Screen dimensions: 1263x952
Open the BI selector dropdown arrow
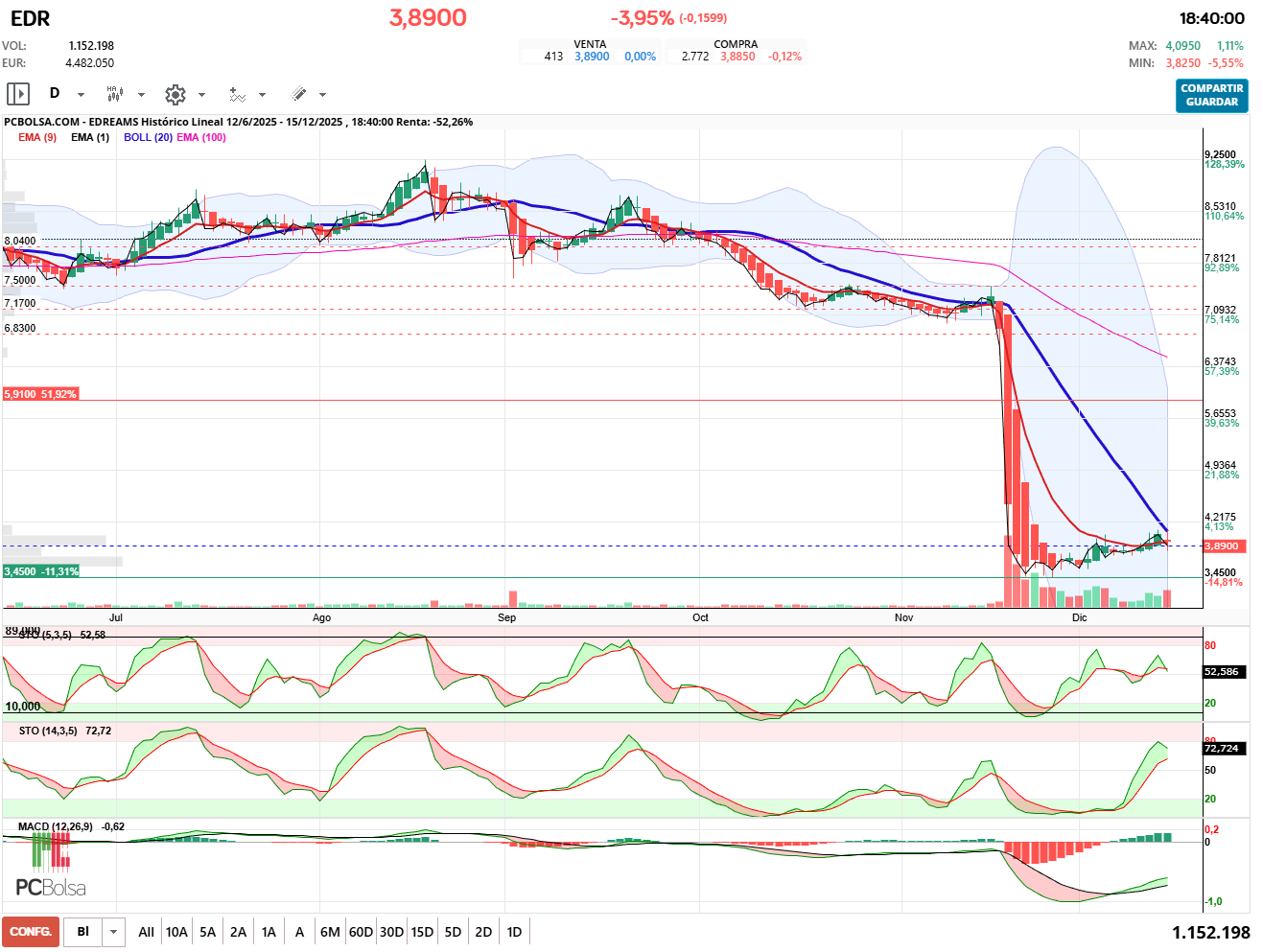[114, 932]
